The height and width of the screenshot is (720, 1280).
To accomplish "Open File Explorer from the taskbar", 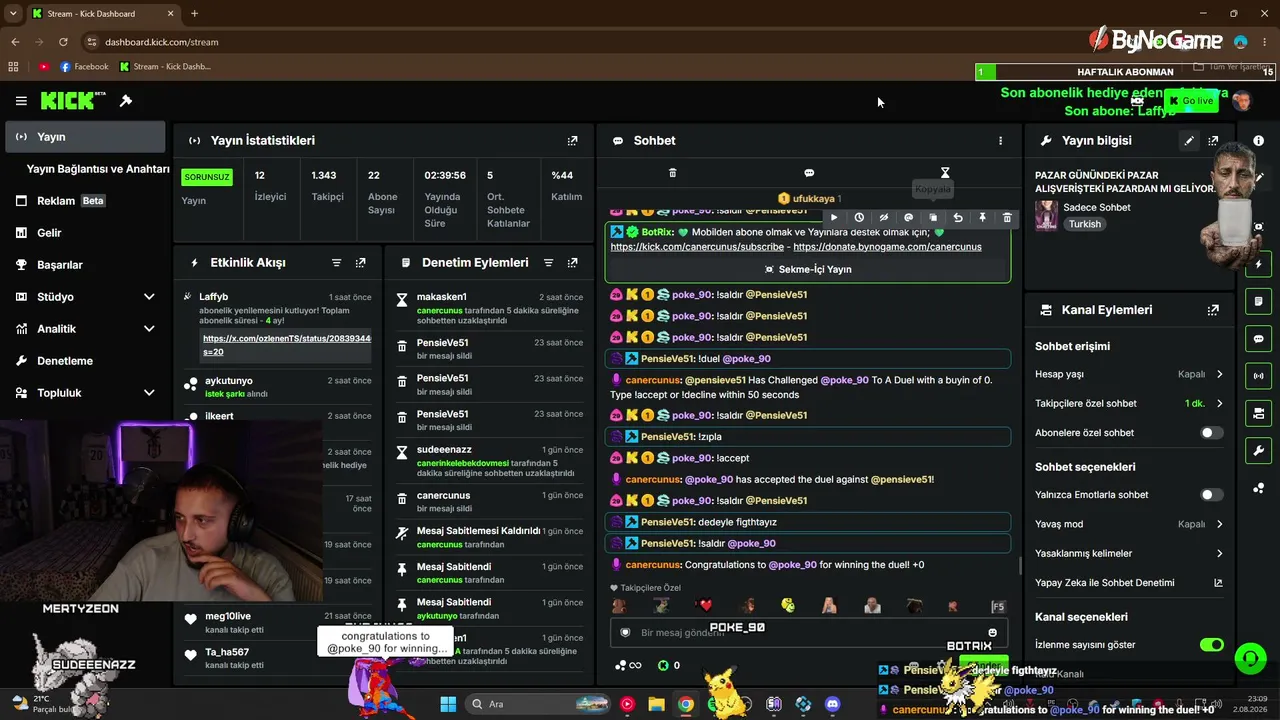I will (656, 704).
